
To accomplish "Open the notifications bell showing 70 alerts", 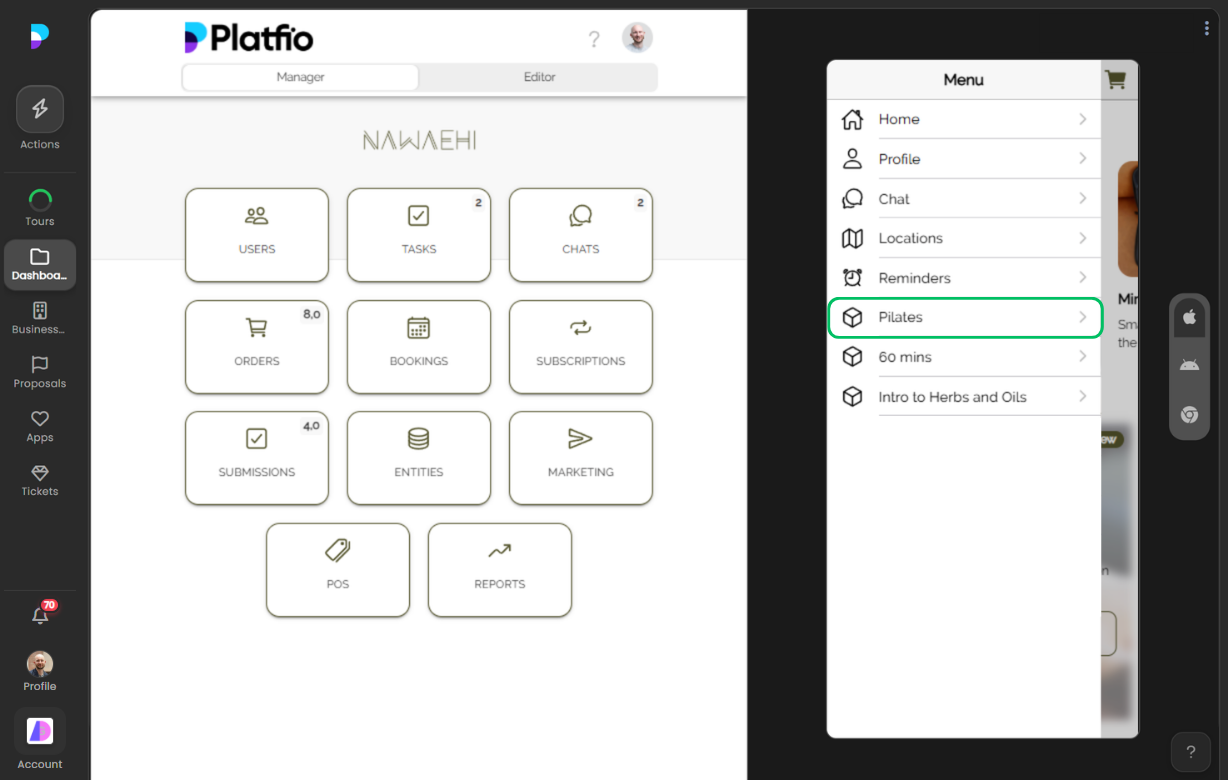I will pos(40,615).
